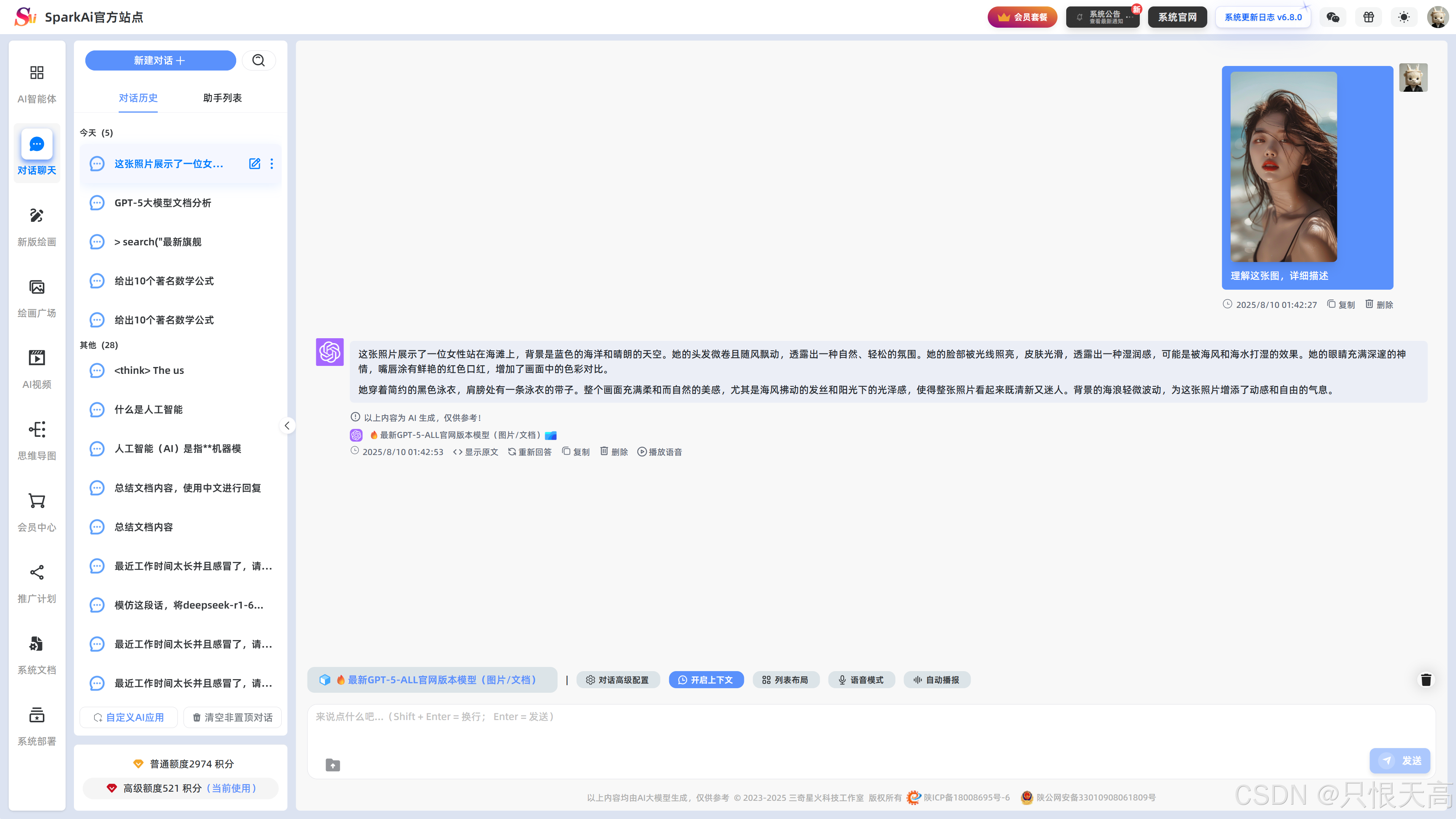Toggle 开启上下文 context mode
The height and width of the screenshot is (819, 1456).
pos(706,680)
